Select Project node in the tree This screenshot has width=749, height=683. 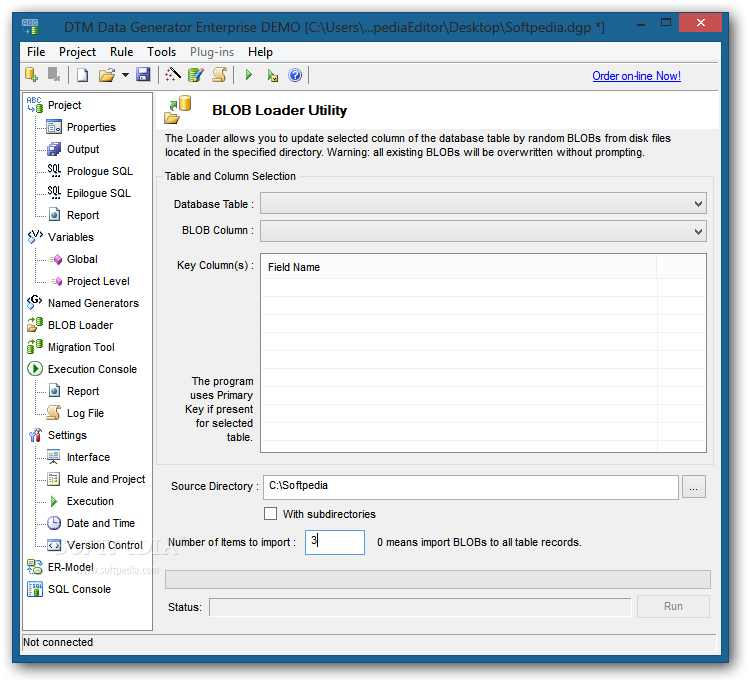pyautogui.click(x=64, y=105)
